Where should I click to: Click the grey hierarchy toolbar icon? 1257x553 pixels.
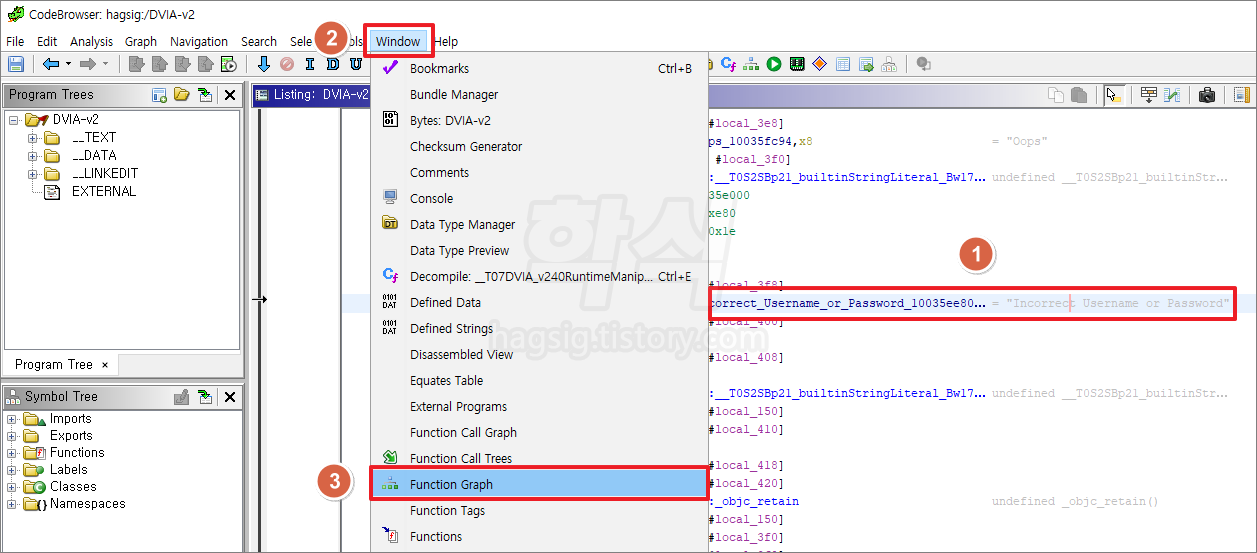point(889,64)
